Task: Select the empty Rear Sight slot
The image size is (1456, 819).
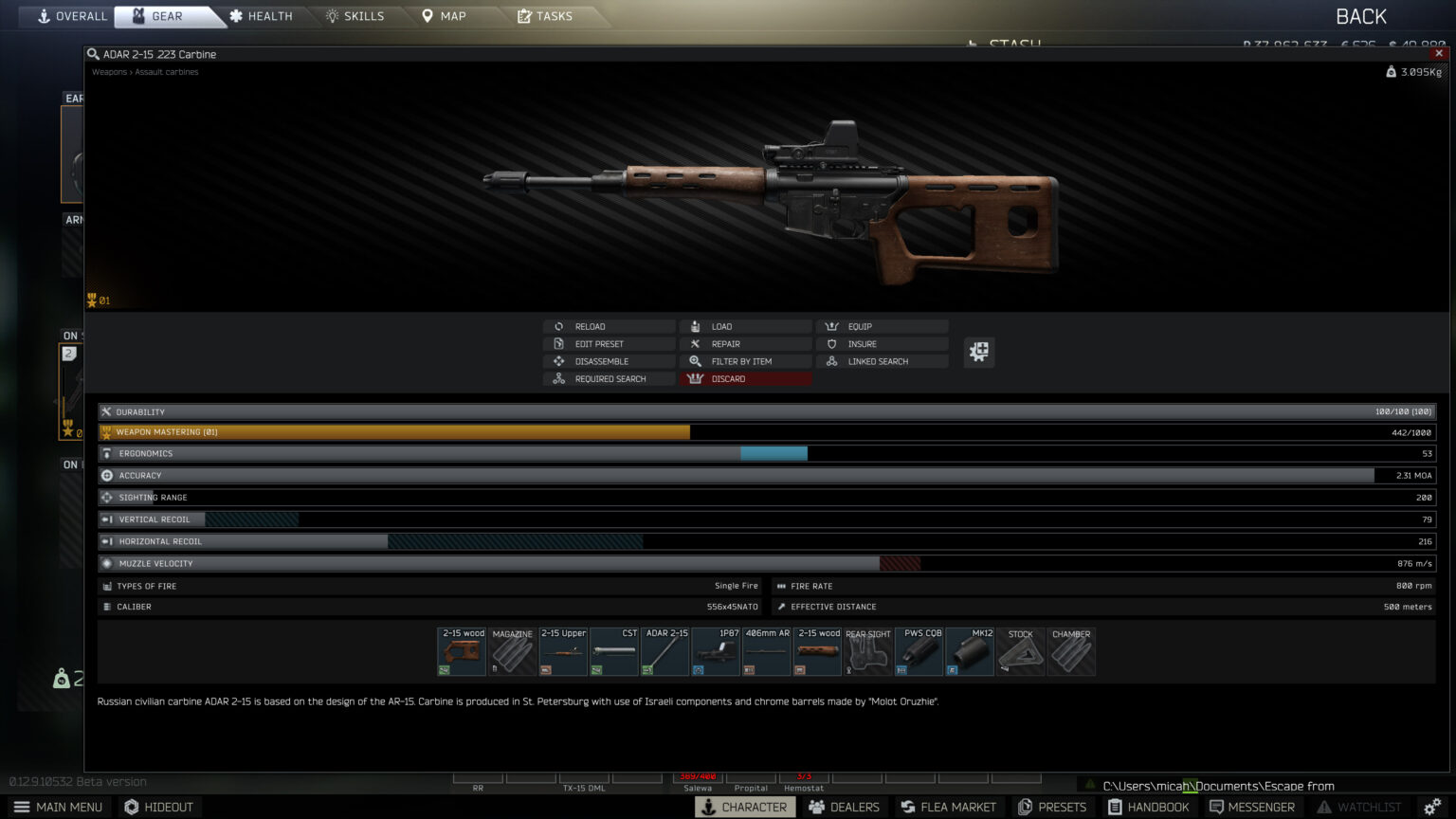Action: click(868, 651)
